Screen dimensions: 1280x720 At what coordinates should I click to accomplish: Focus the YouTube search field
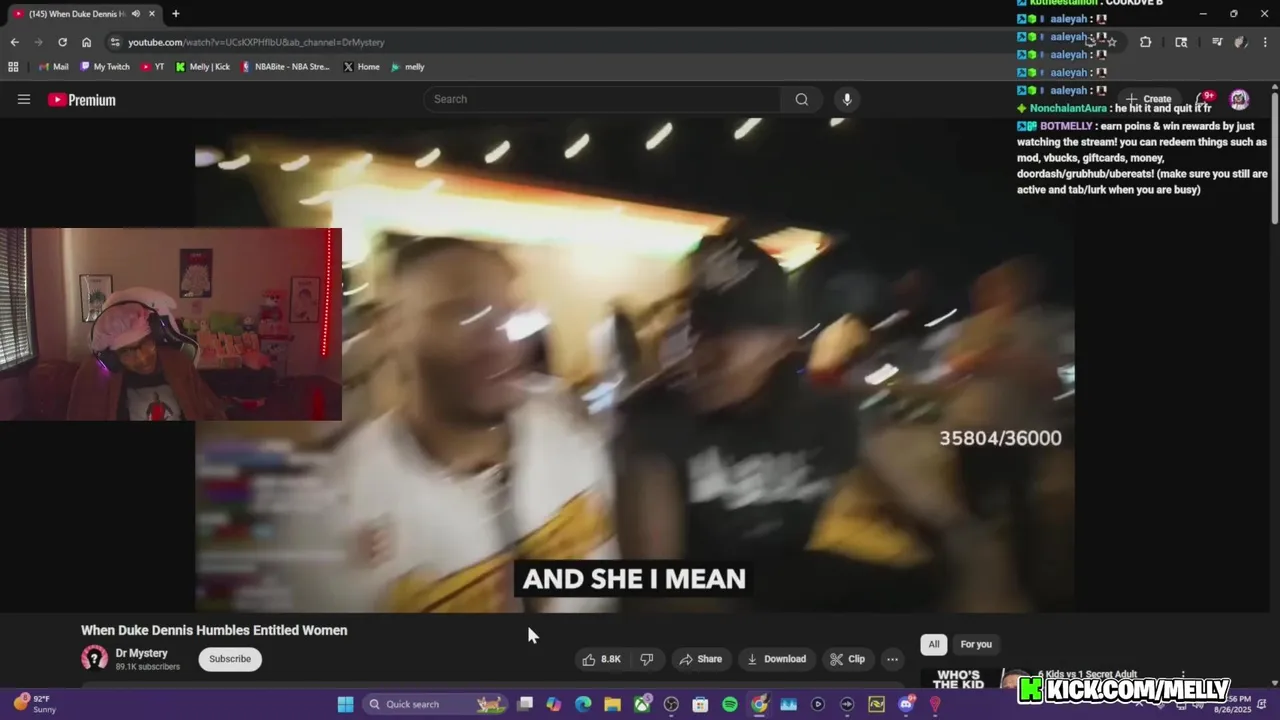point(603,99)
